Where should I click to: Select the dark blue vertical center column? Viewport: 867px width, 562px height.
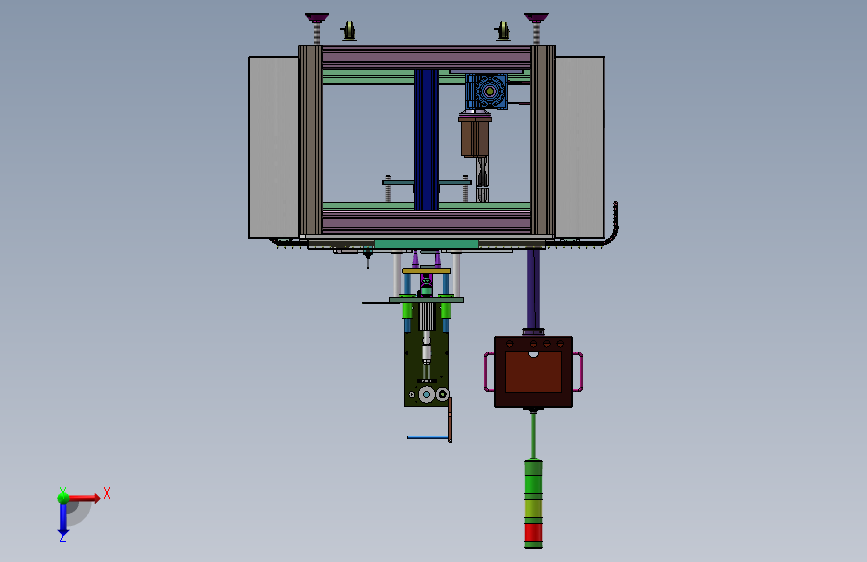[426, 139]
